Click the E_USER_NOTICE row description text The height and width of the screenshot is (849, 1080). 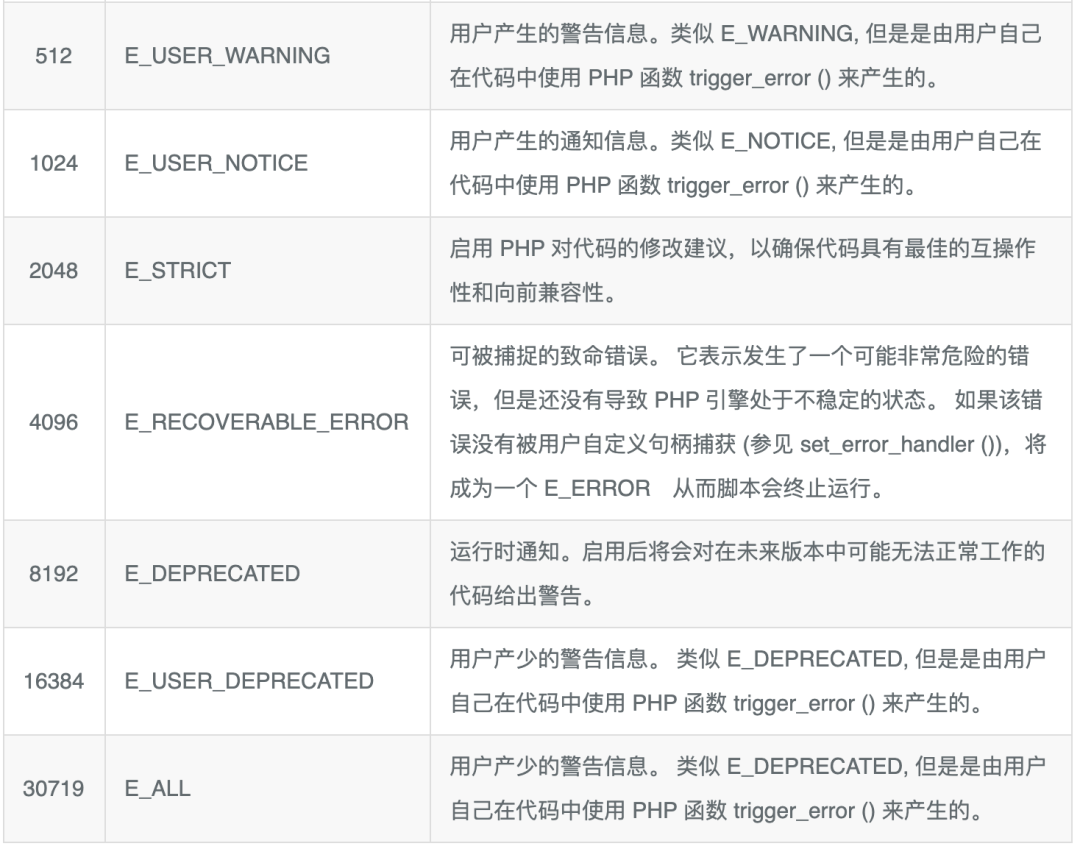coord(745,163)
